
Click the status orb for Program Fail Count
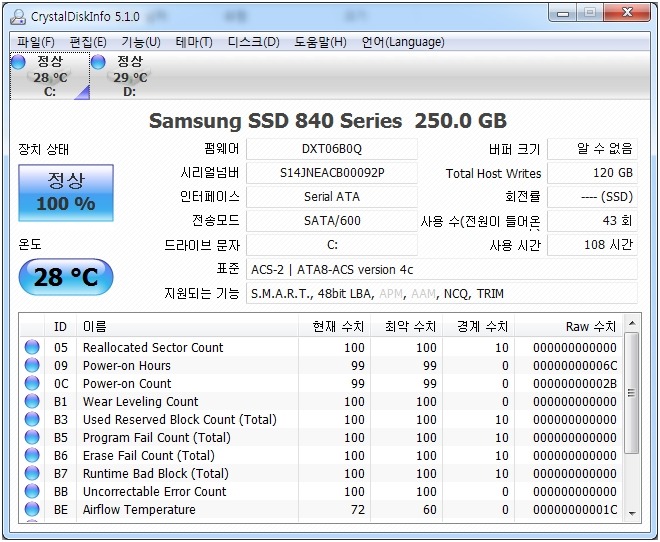coord(32,437)
